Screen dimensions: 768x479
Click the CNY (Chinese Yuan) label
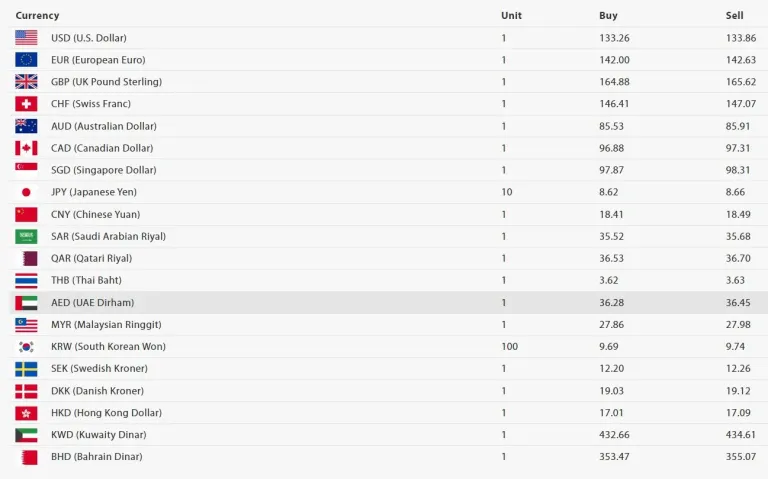[95, 215]
